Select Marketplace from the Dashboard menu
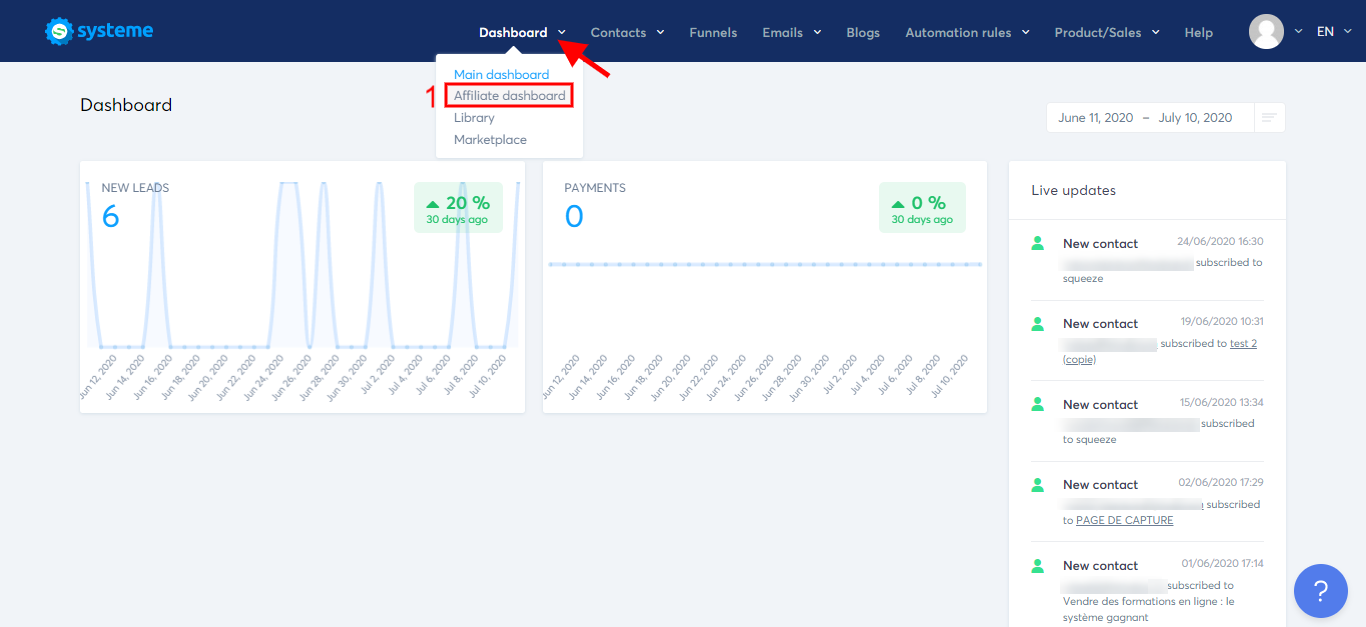The height and width of the screenshot is (627, 1366). pos(489,139)
